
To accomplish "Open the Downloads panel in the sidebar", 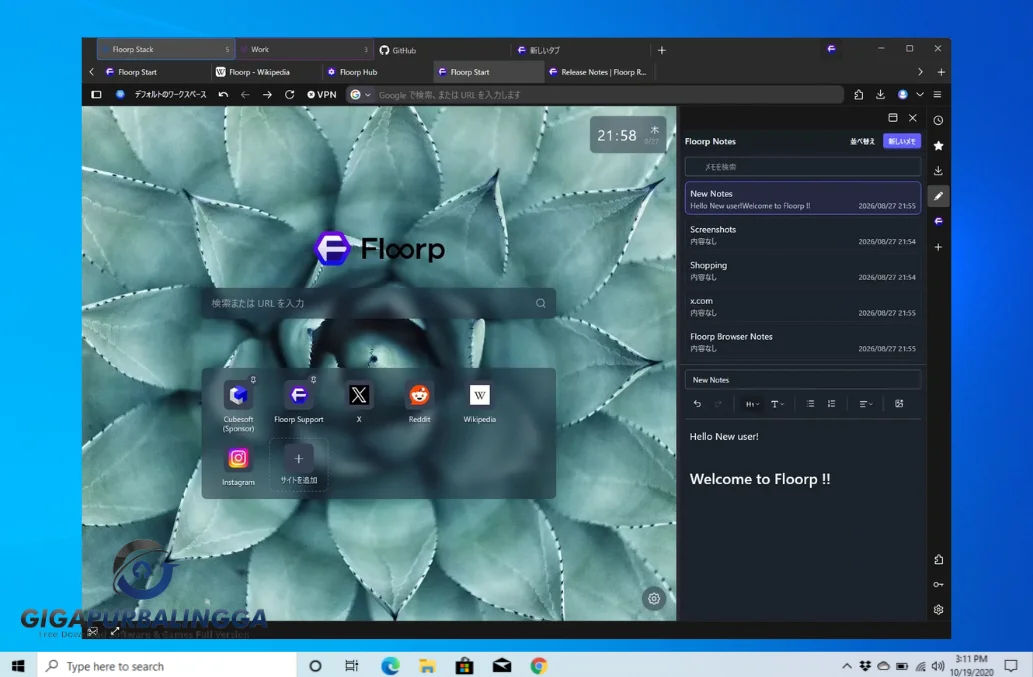I will [x=938, y=171].
